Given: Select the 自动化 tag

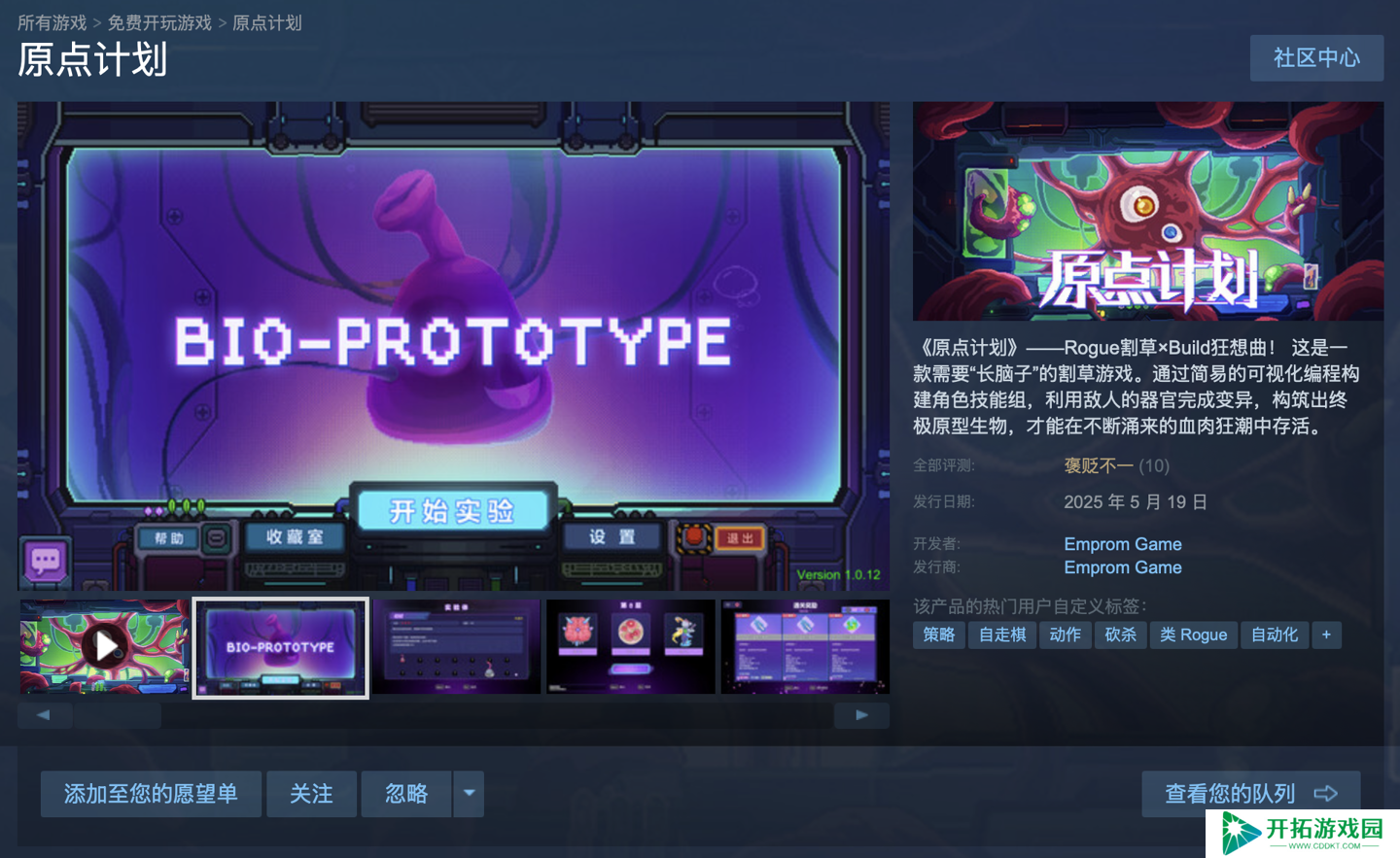Looking at the screenshot, I should (x=1275, y=635).
